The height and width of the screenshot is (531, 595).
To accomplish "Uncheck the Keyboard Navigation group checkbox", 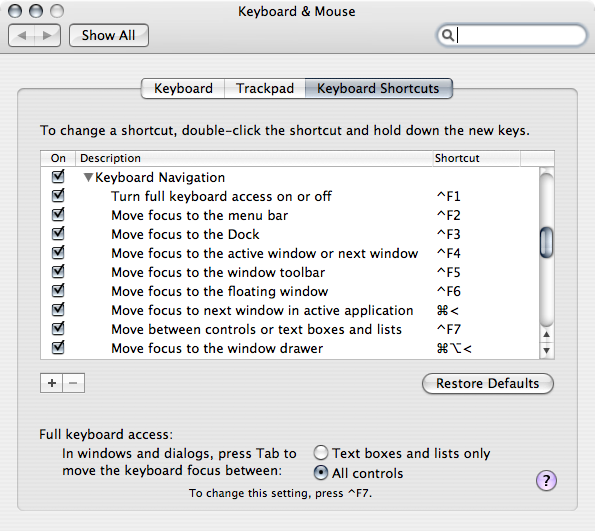I will pos(58,176).
